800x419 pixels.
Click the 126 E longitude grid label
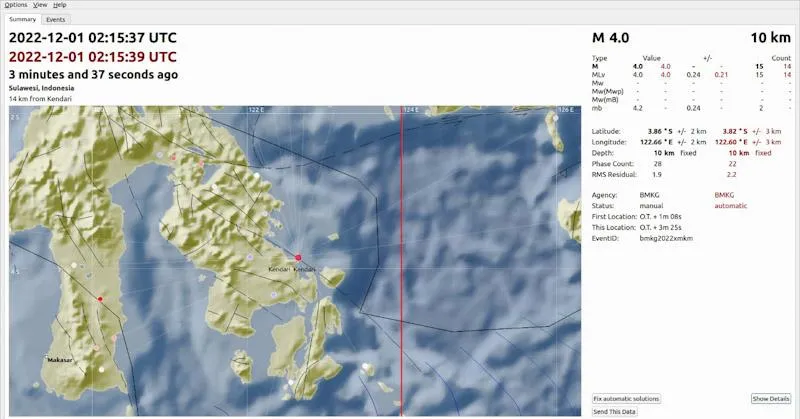(x=565, y=110)
